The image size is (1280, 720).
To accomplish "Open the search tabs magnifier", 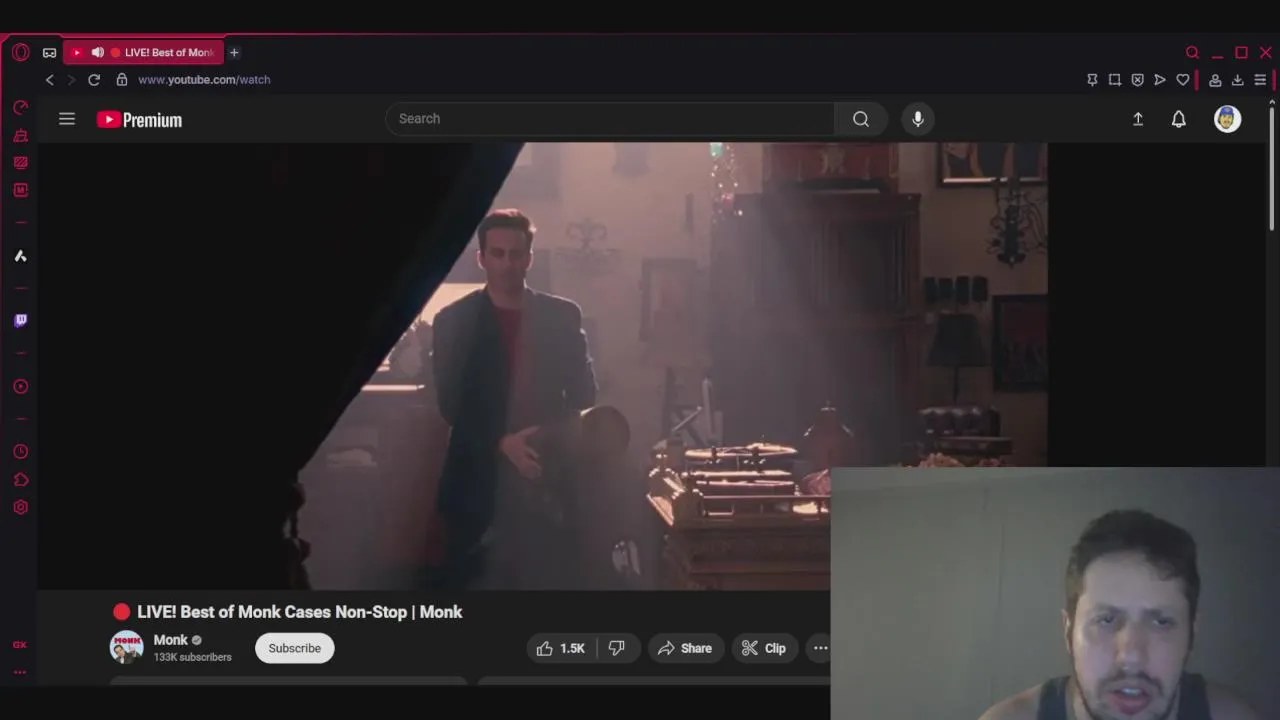I will [1192, 52].
